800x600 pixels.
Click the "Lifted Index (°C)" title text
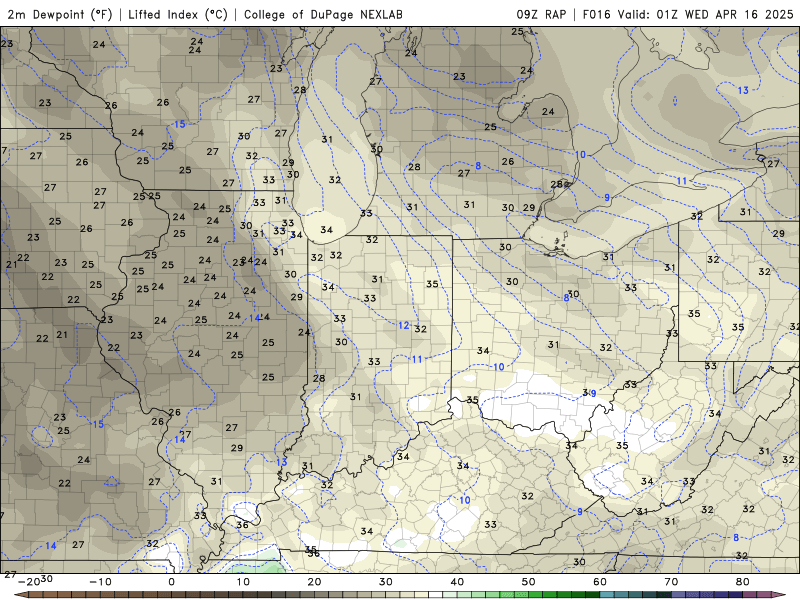[178, 14]
